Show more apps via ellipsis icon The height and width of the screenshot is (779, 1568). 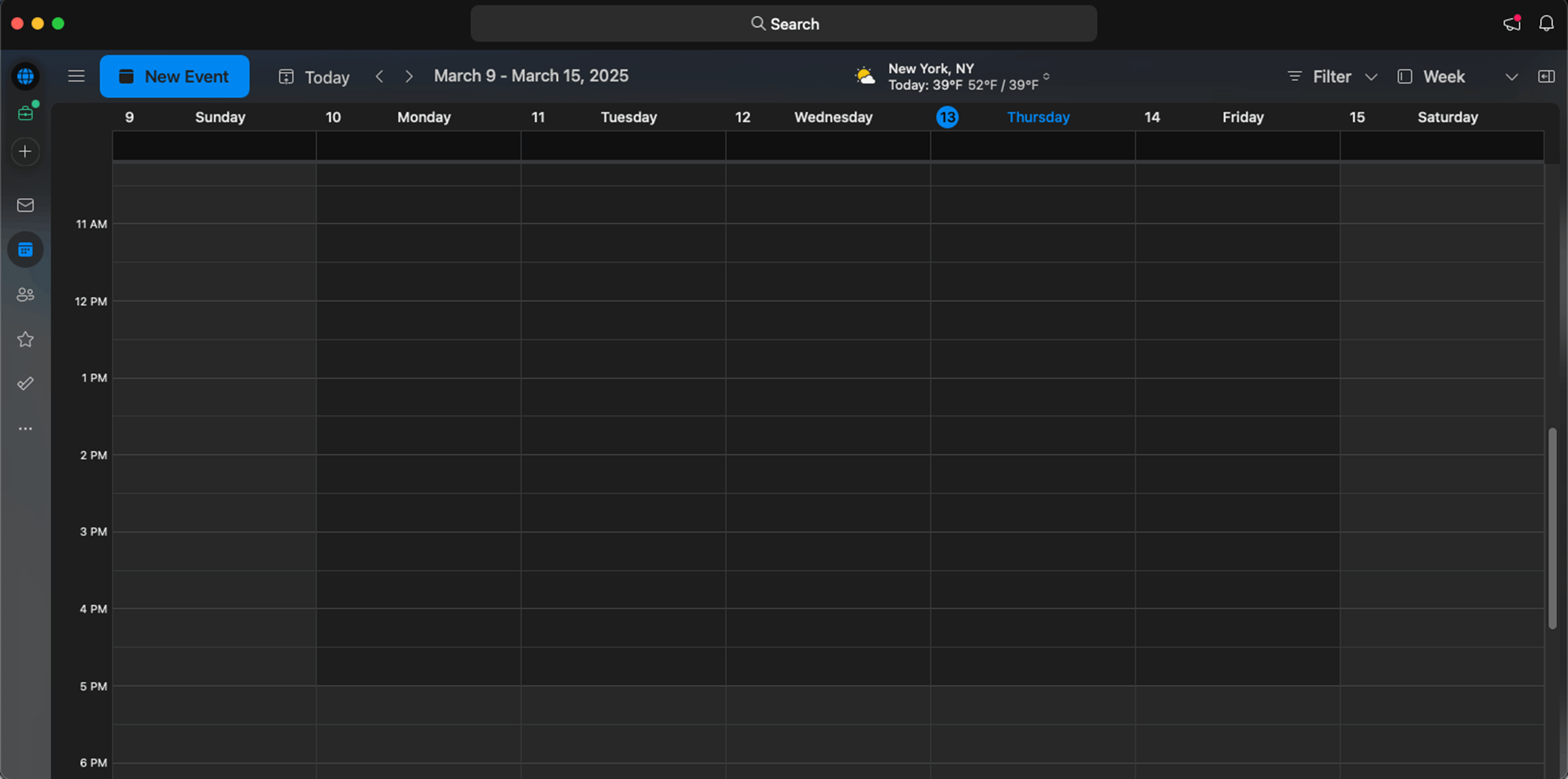click(x=25, y=429)
